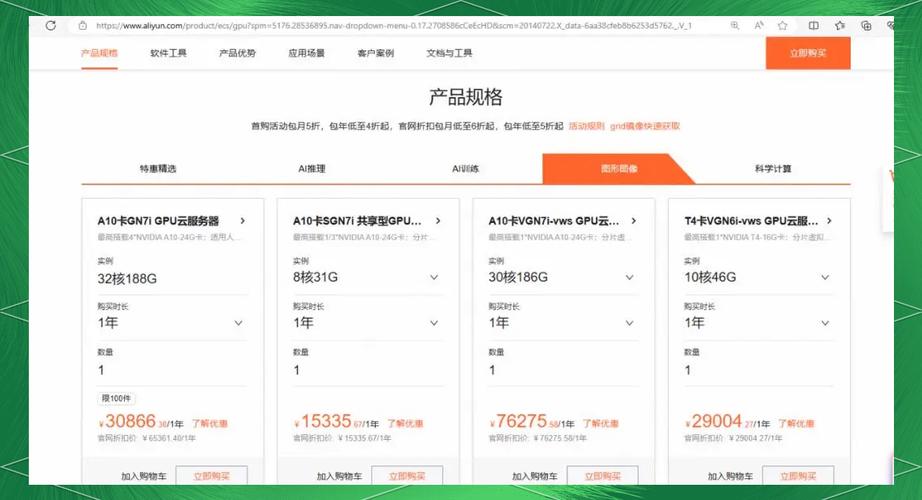Screen dimensions: 922x500
Task: Switch to the AI训练 category tab
Action: (x=466, y=169)
